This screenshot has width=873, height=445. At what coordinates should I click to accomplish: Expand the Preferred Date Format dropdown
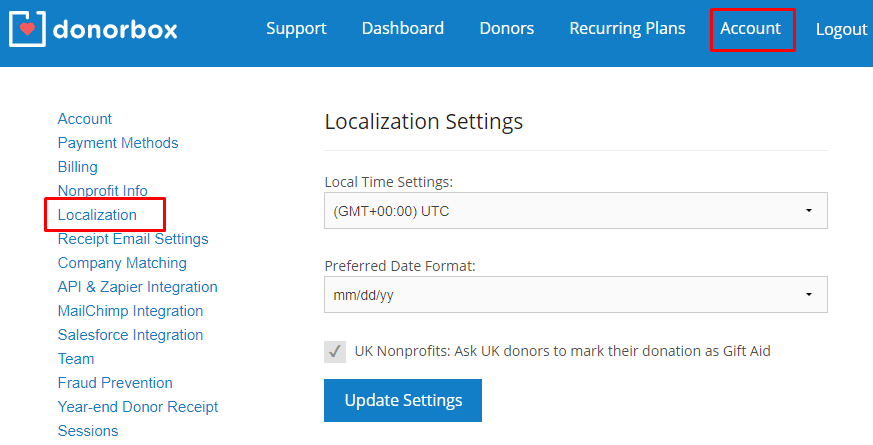coord(576,295)
